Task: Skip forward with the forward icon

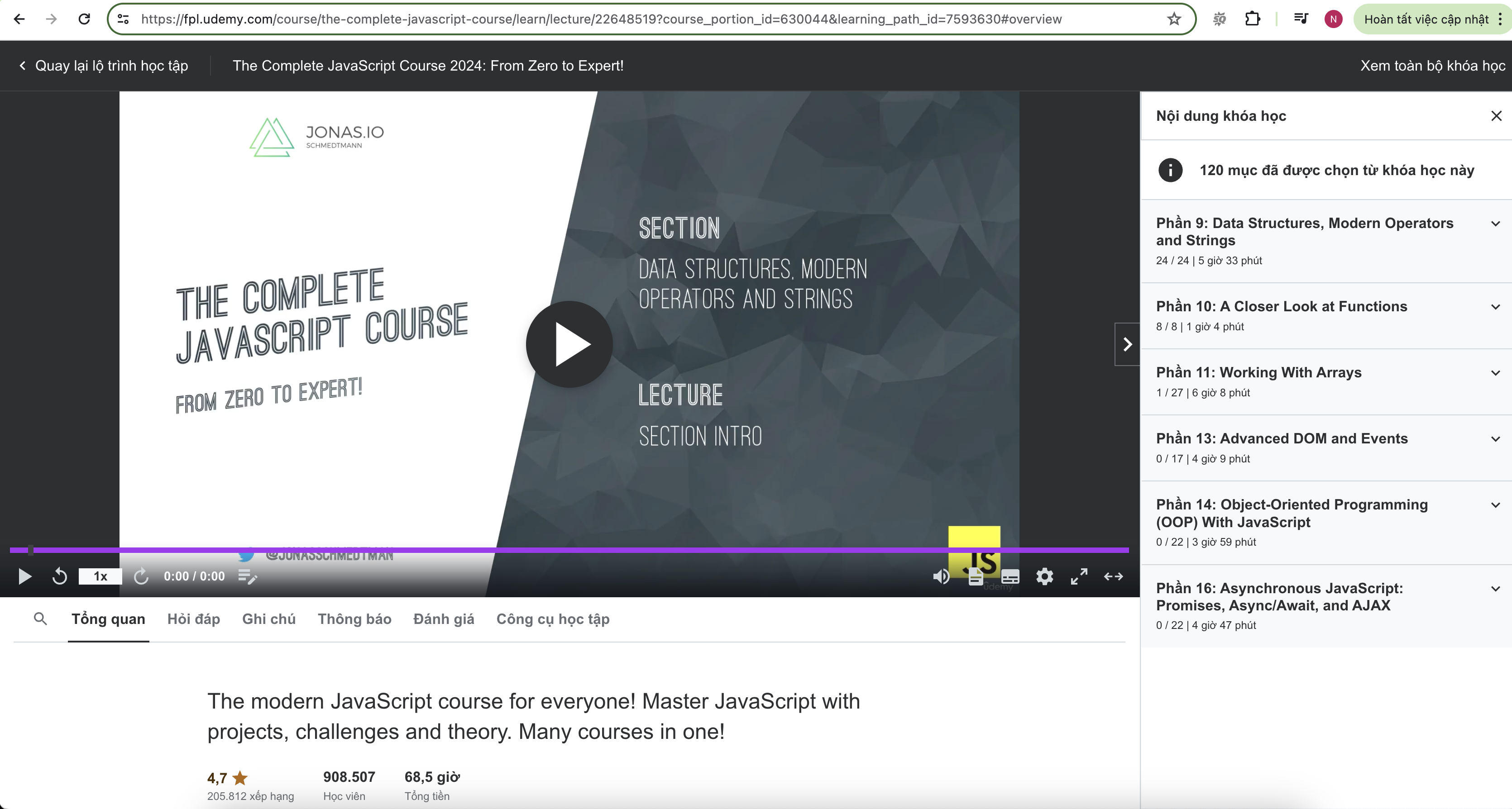Action: click(141, 577)
